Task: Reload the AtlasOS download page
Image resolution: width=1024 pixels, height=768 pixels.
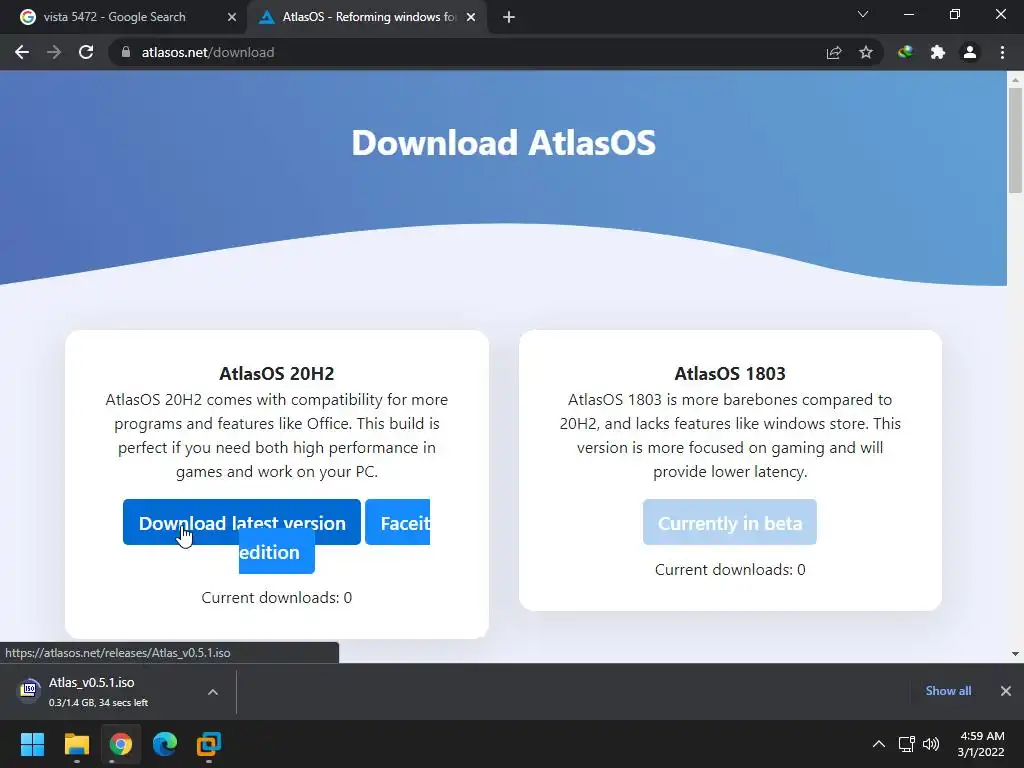Action: (86, 52)
